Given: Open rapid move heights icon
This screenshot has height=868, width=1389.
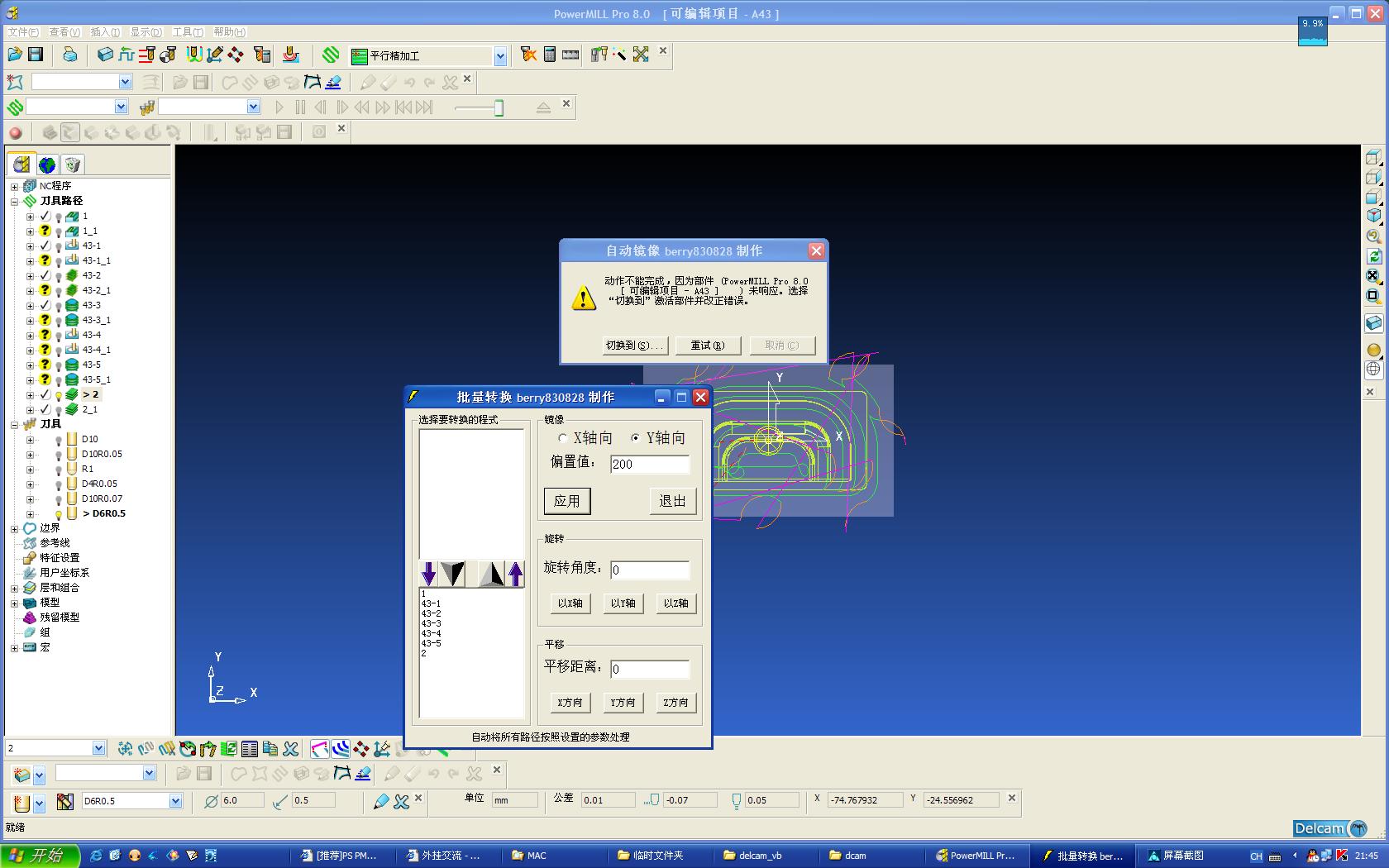Looking at the screenshot, I should [x=147, y=55].
